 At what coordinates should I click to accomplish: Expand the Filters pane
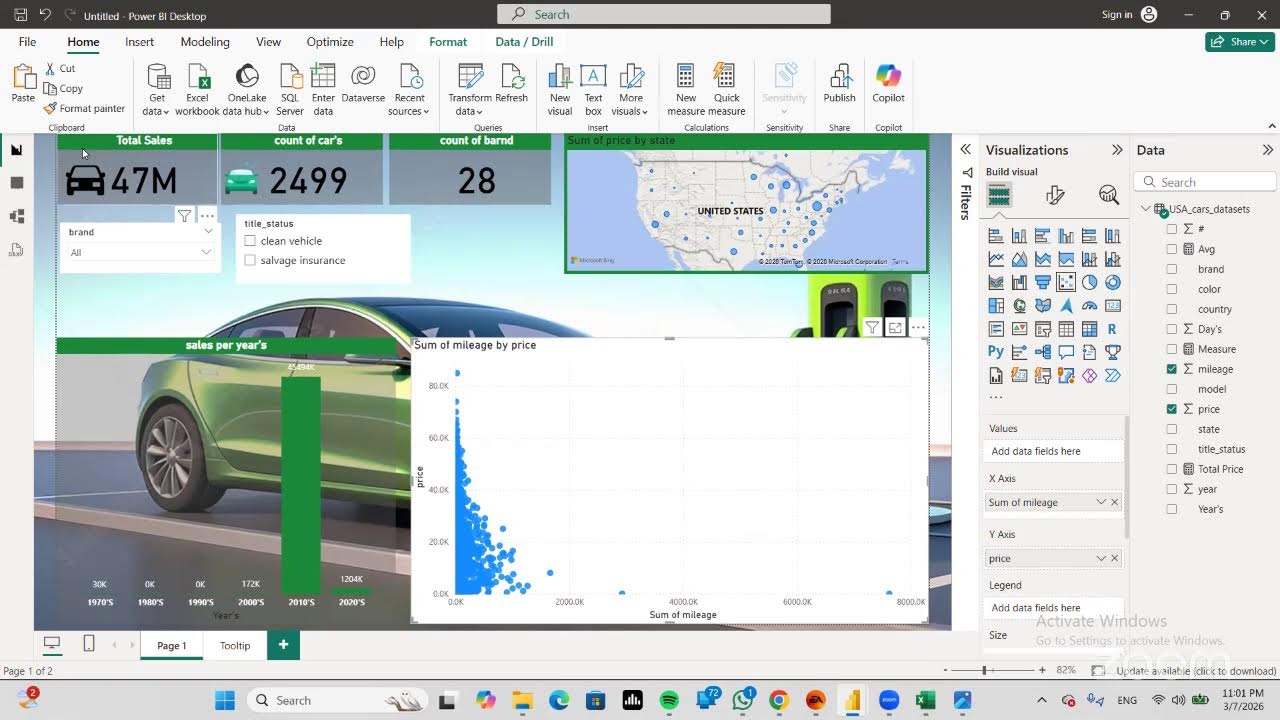(966, 149)
